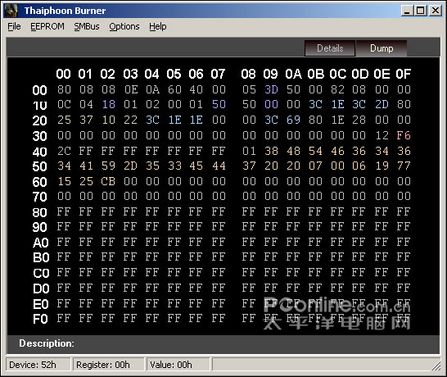Image resolution: width=447 pixels, height=377 pixels.
Task: Select byte 12 in row 30
Action: [x=382, y=135]
